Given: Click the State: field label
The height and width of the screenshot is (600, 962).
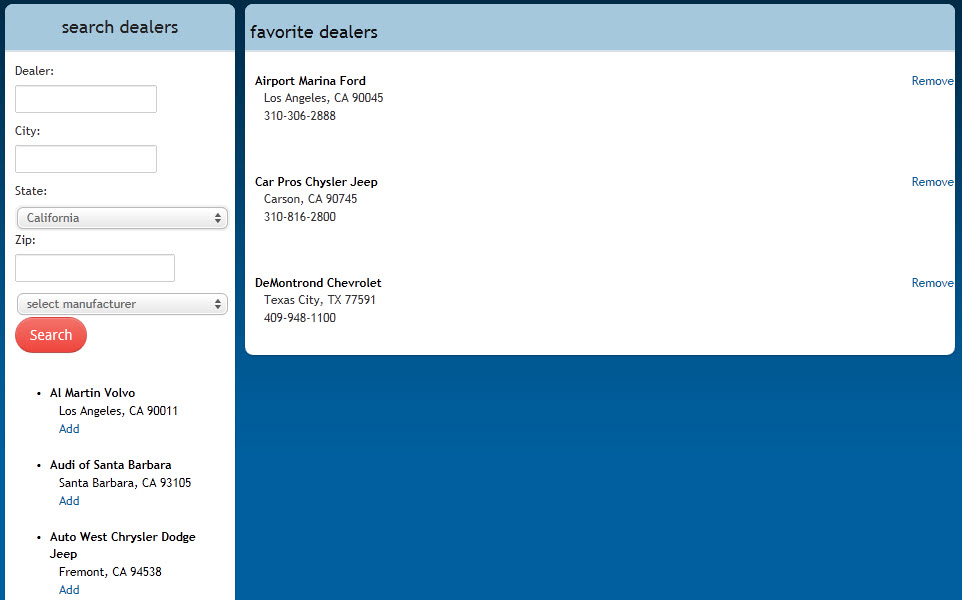Looking at the screenshot, I should click(31, 191).
